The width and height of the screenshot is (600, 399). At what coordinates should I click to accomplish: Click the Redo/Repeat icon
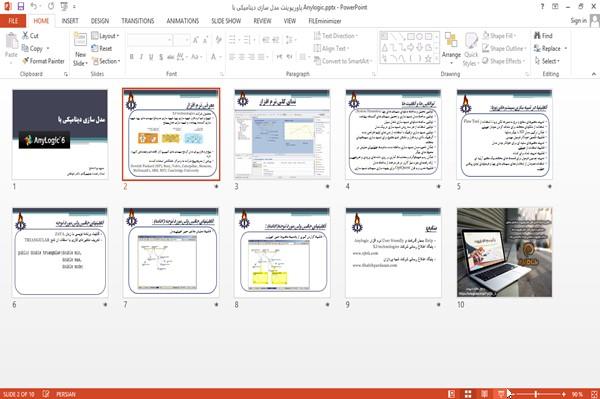click(x=51, y=6)
